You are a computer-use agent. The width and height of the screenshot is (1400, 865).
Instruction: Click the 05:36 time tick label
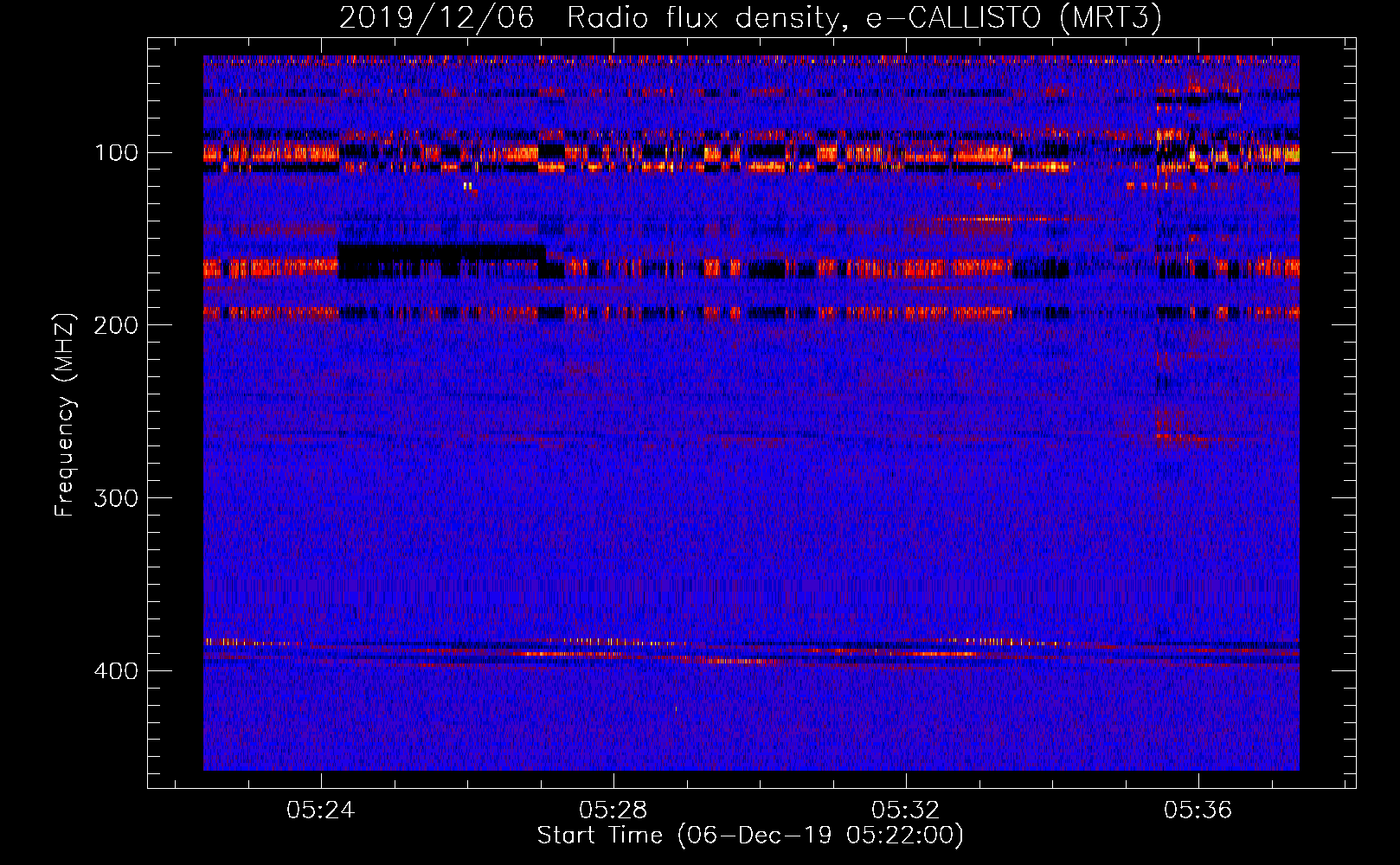click(x=1198, y=811)
